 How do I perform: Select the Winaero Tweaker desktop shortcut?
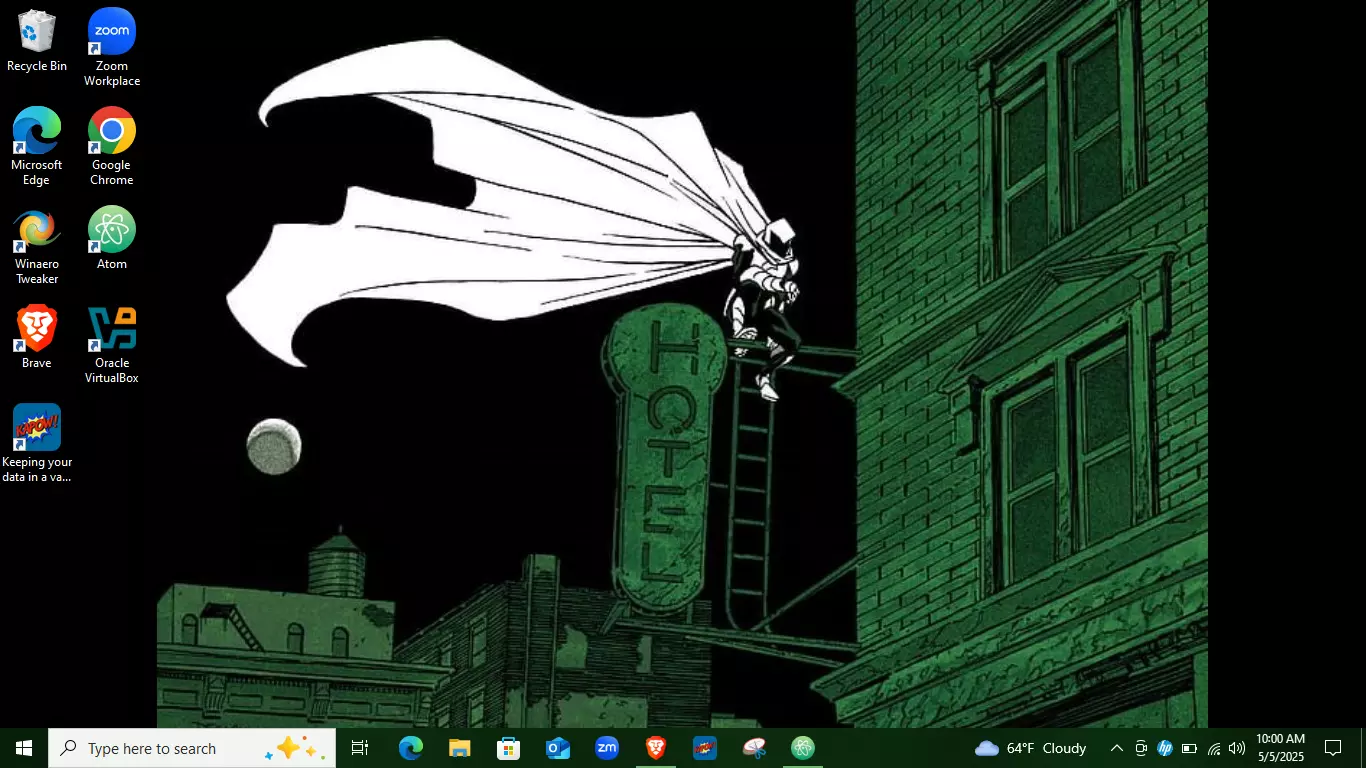[x=37, y=246]
